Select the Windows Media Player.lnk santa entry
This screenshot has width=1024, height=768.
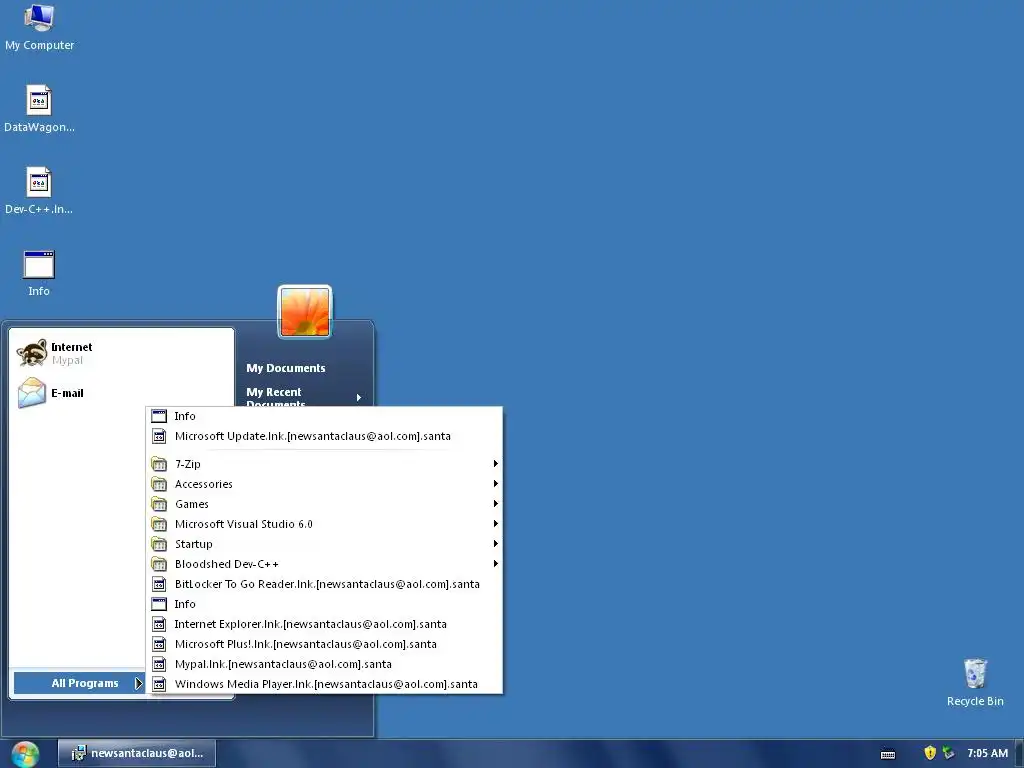pyautogui.click(x=325, y=684)
